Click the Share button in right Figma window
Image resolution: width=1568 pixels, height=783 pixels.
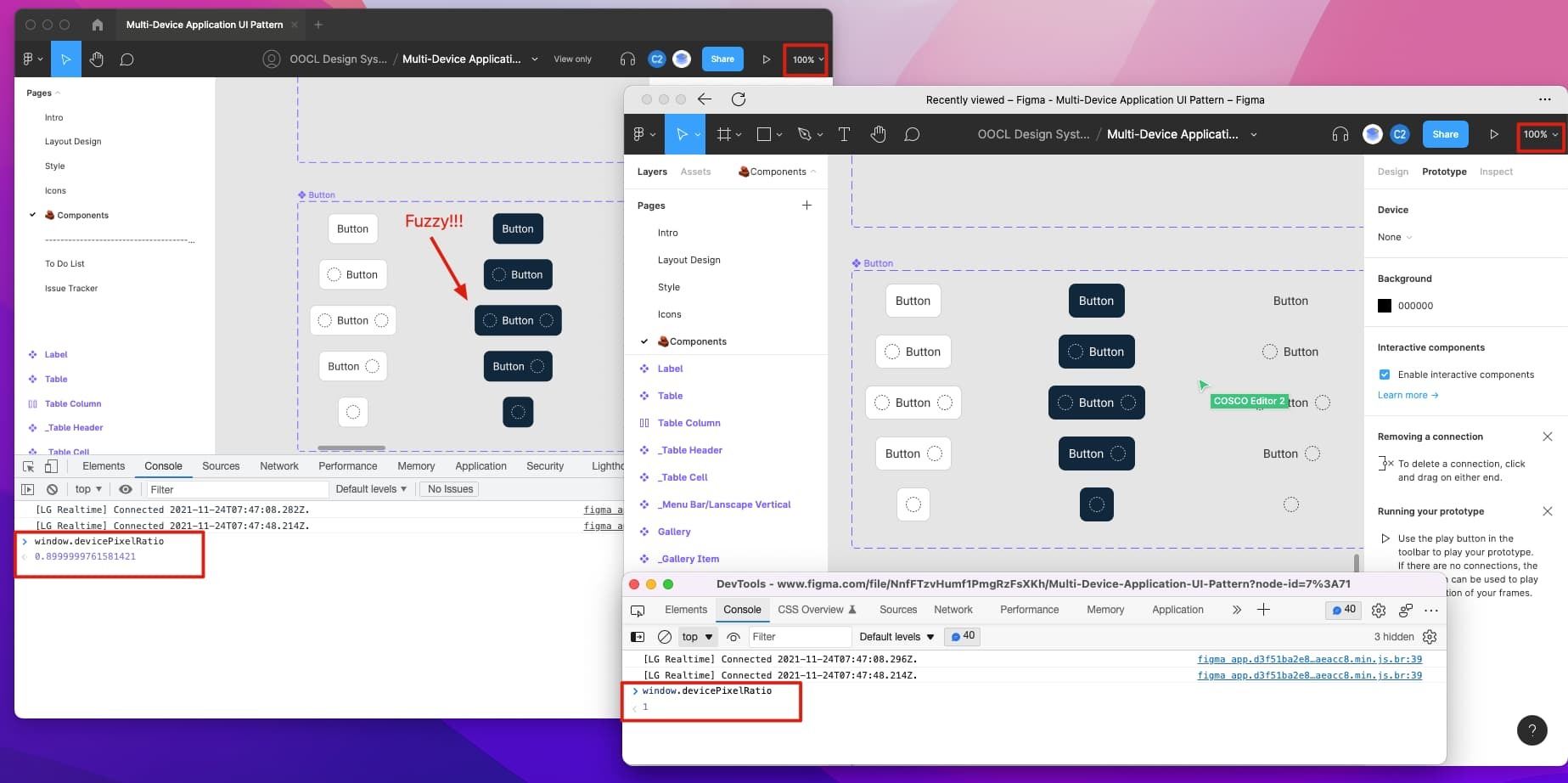[1445, 134]
